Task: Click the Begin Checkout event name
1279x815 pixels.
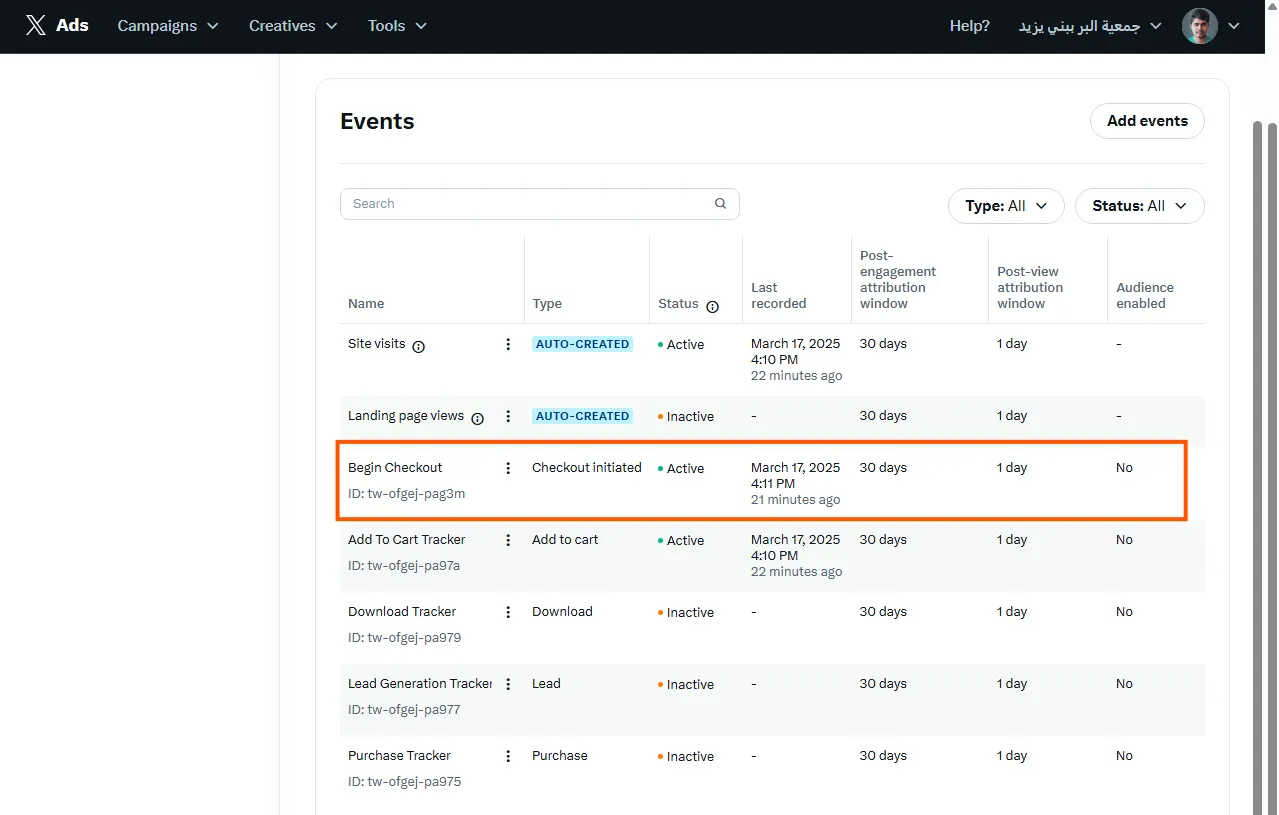Action: [x=395, y=468]
